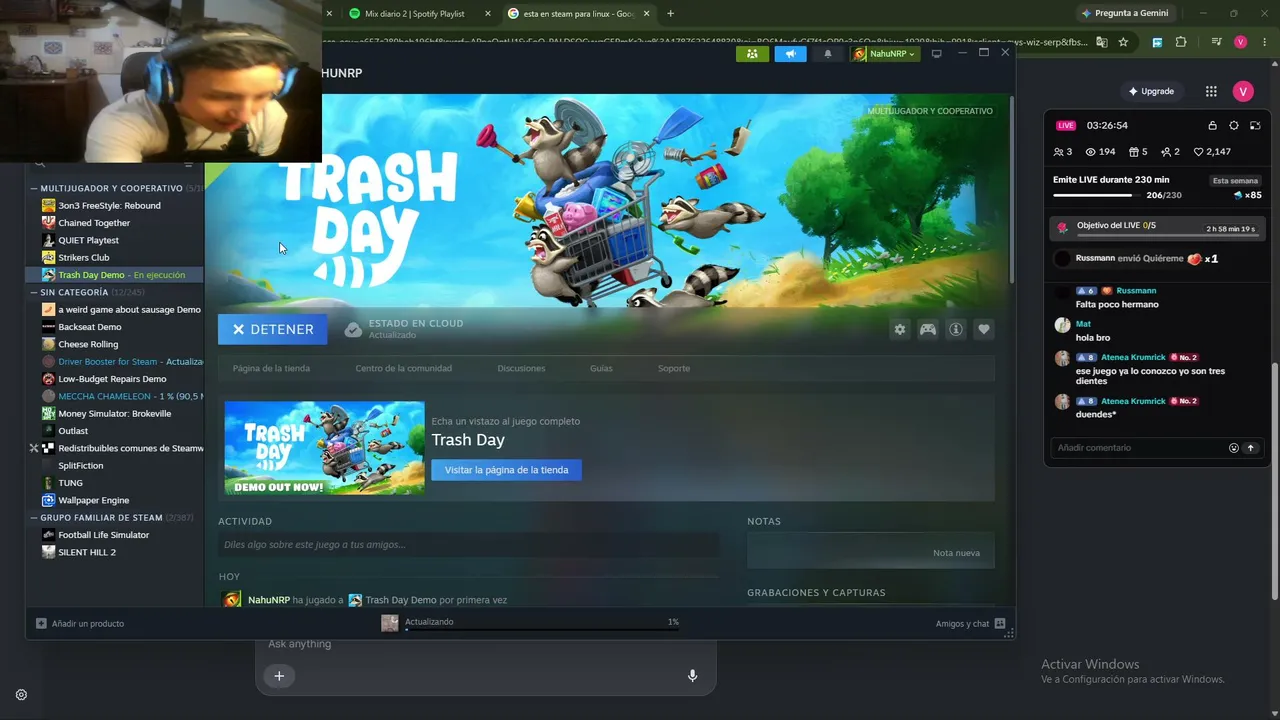Switch to esta en steam para linux tab
1280x720 pixels.
click(x=578, y=13)
